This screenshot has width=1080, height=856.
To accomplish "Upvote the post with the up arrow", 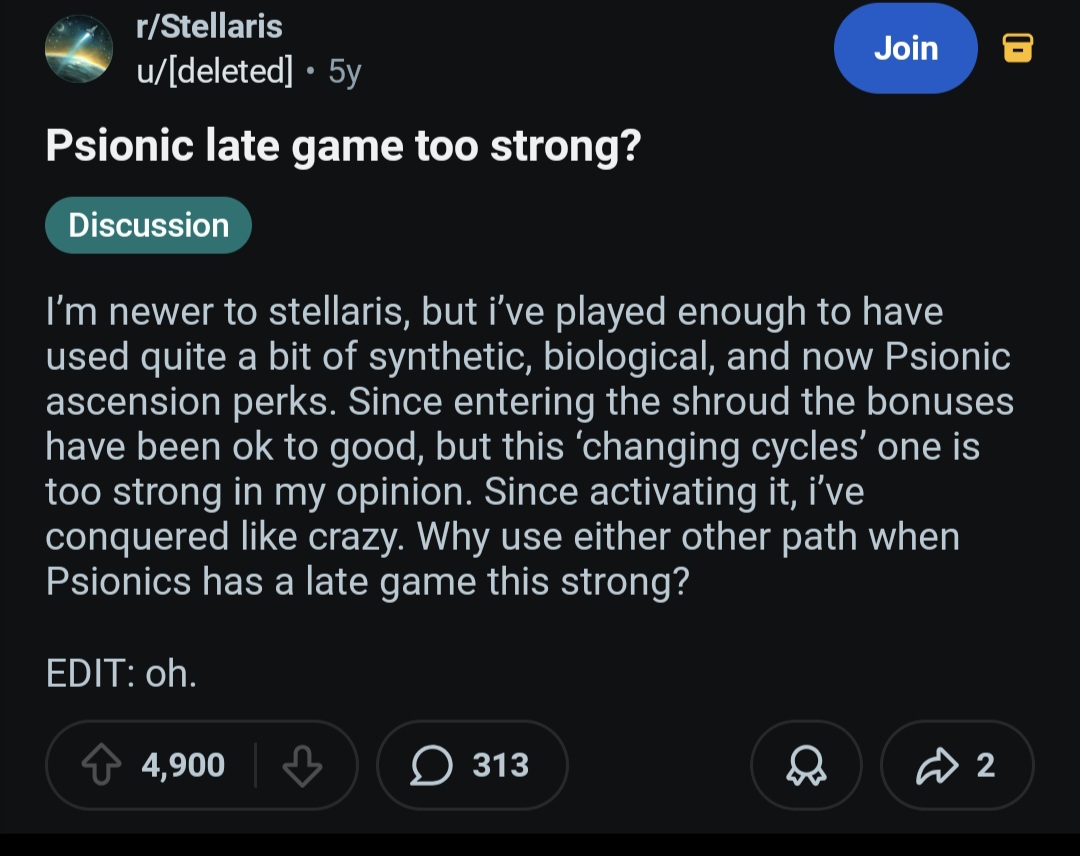I will point(101,764).
